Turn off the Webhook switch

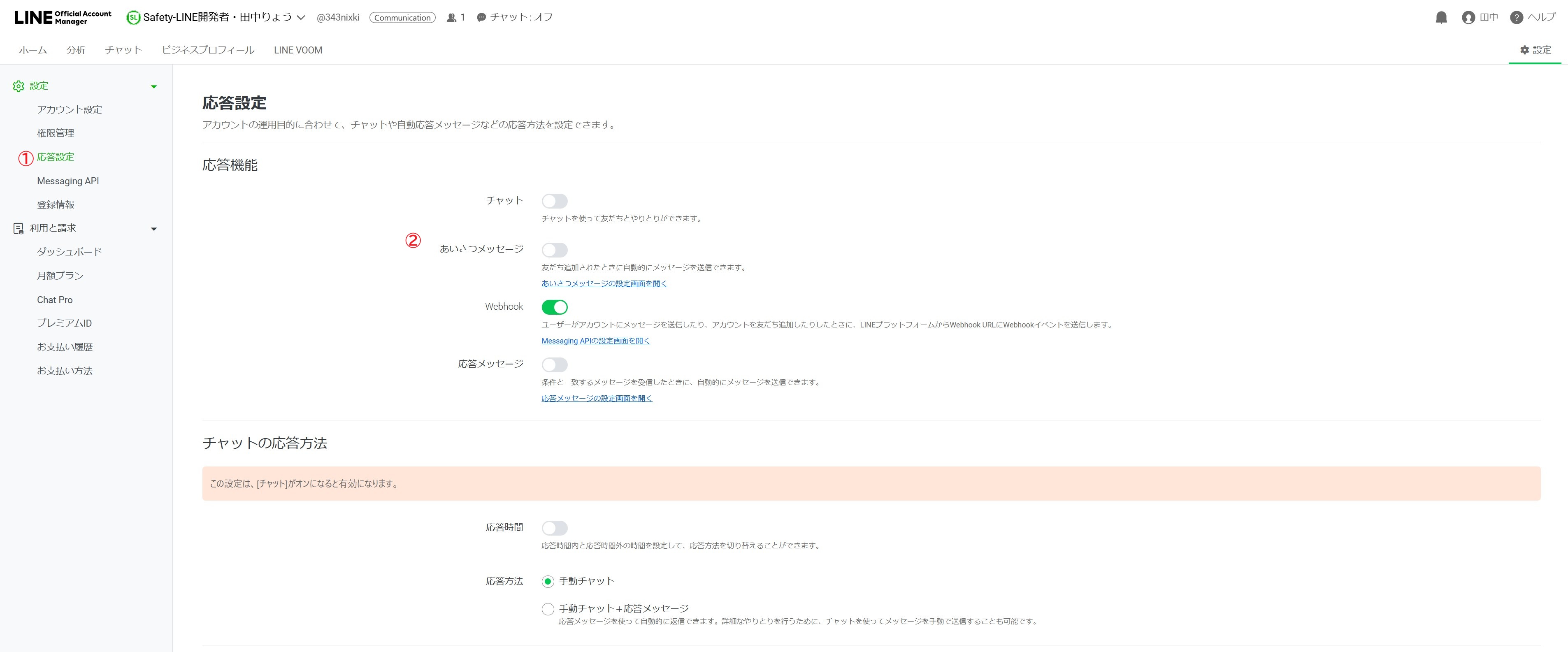coord(555,307)
